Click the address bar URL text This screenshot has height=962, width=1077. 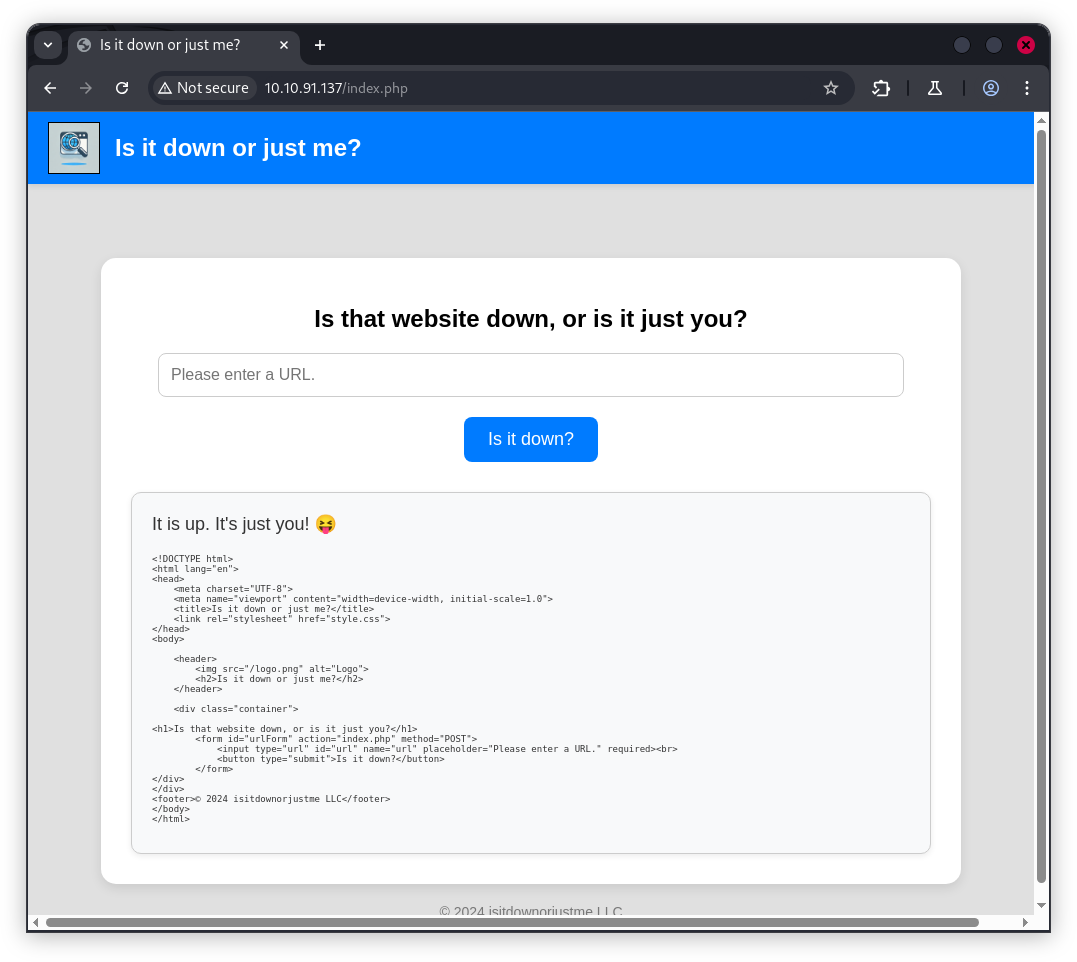point(336,88)
